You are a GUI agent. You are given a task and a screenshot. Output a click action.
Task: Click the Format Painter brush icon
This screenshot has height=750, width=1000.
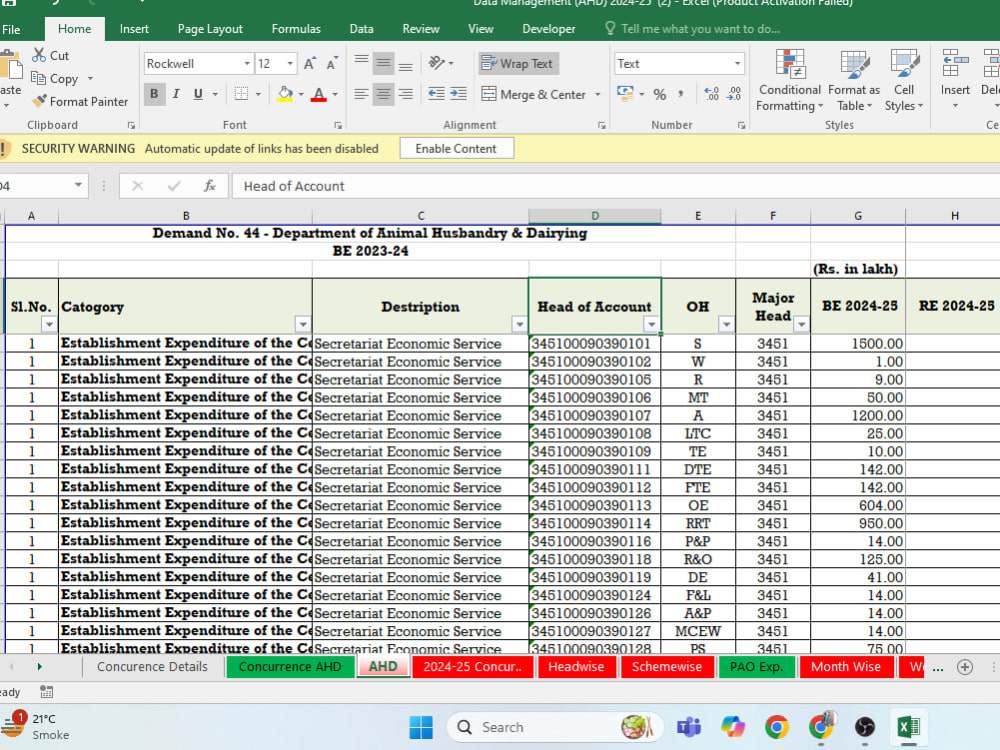click(x=40, y=101)
